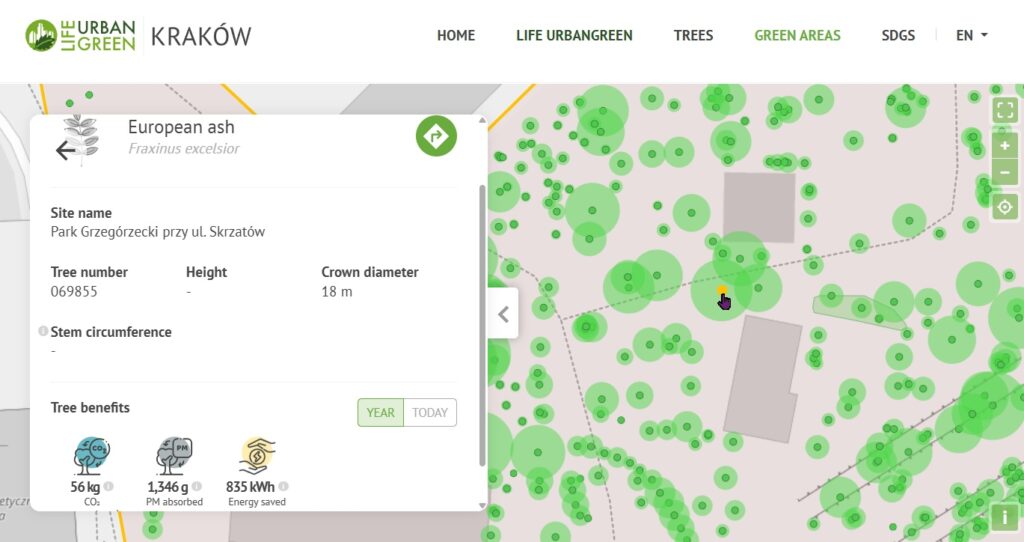This screenshot has height=542, width=1024.
Task: Collapse the tree details side panel
Action: pos(503,314)
